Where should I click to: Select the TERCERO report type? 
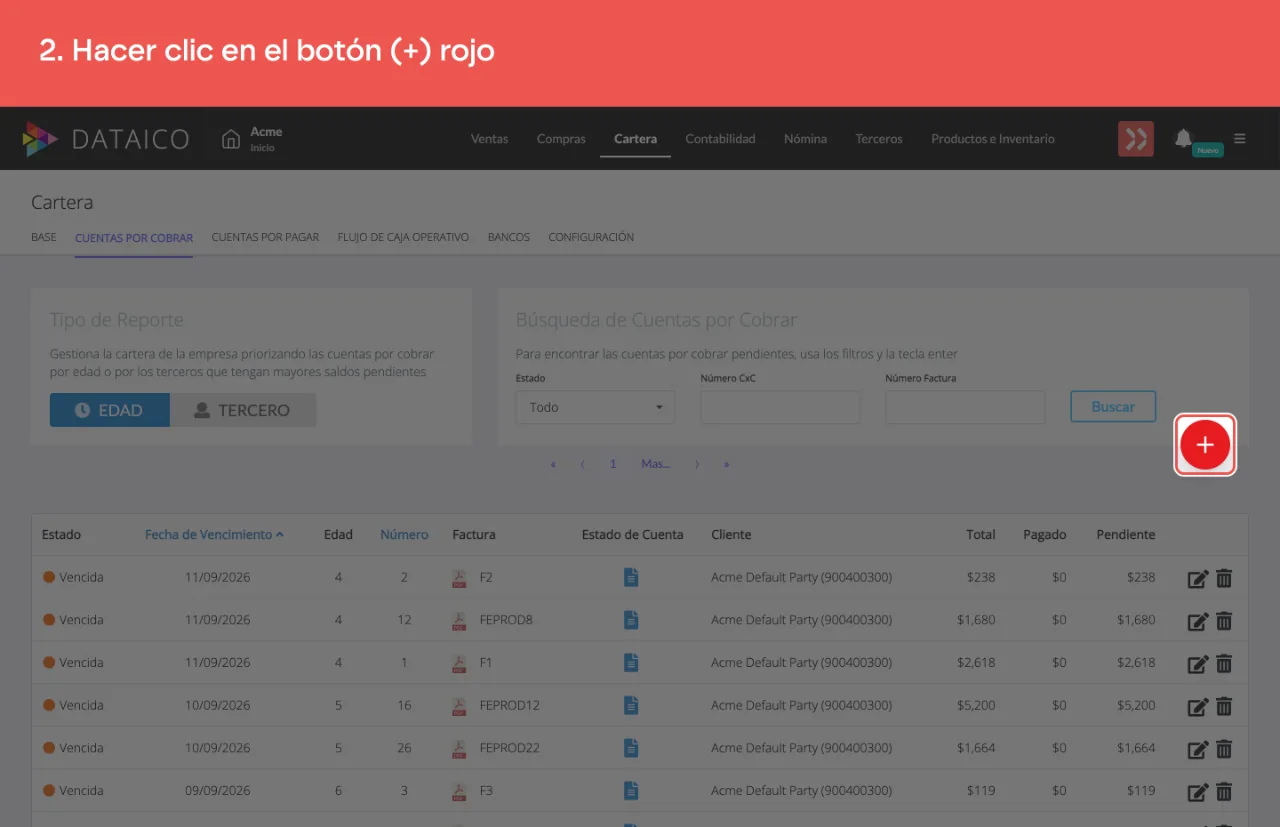tap(243, 410)
